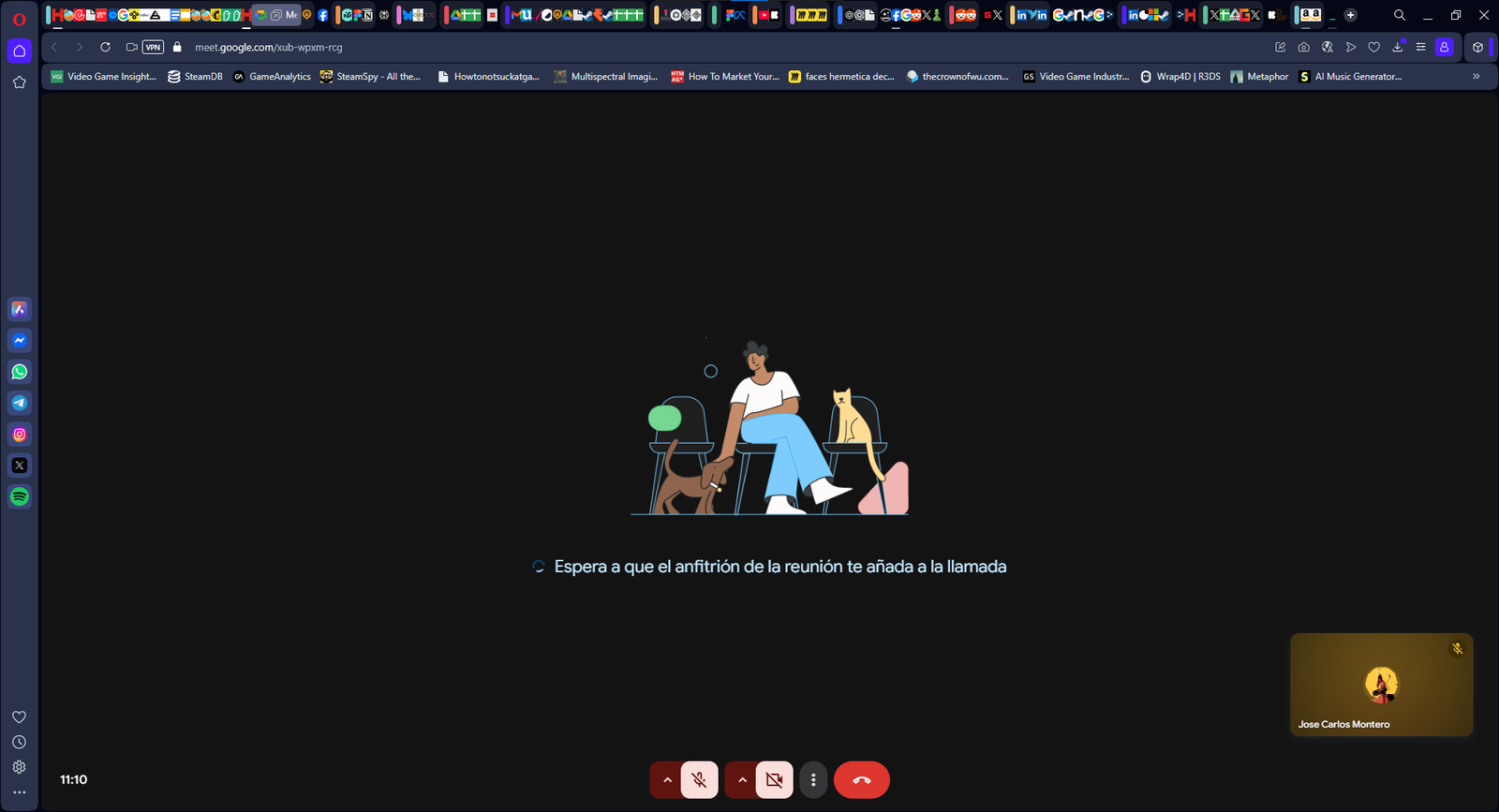This screenshot has height=812, width=1499.
Task: Open Messenger in the Opera sidebar
Action: 20,341
